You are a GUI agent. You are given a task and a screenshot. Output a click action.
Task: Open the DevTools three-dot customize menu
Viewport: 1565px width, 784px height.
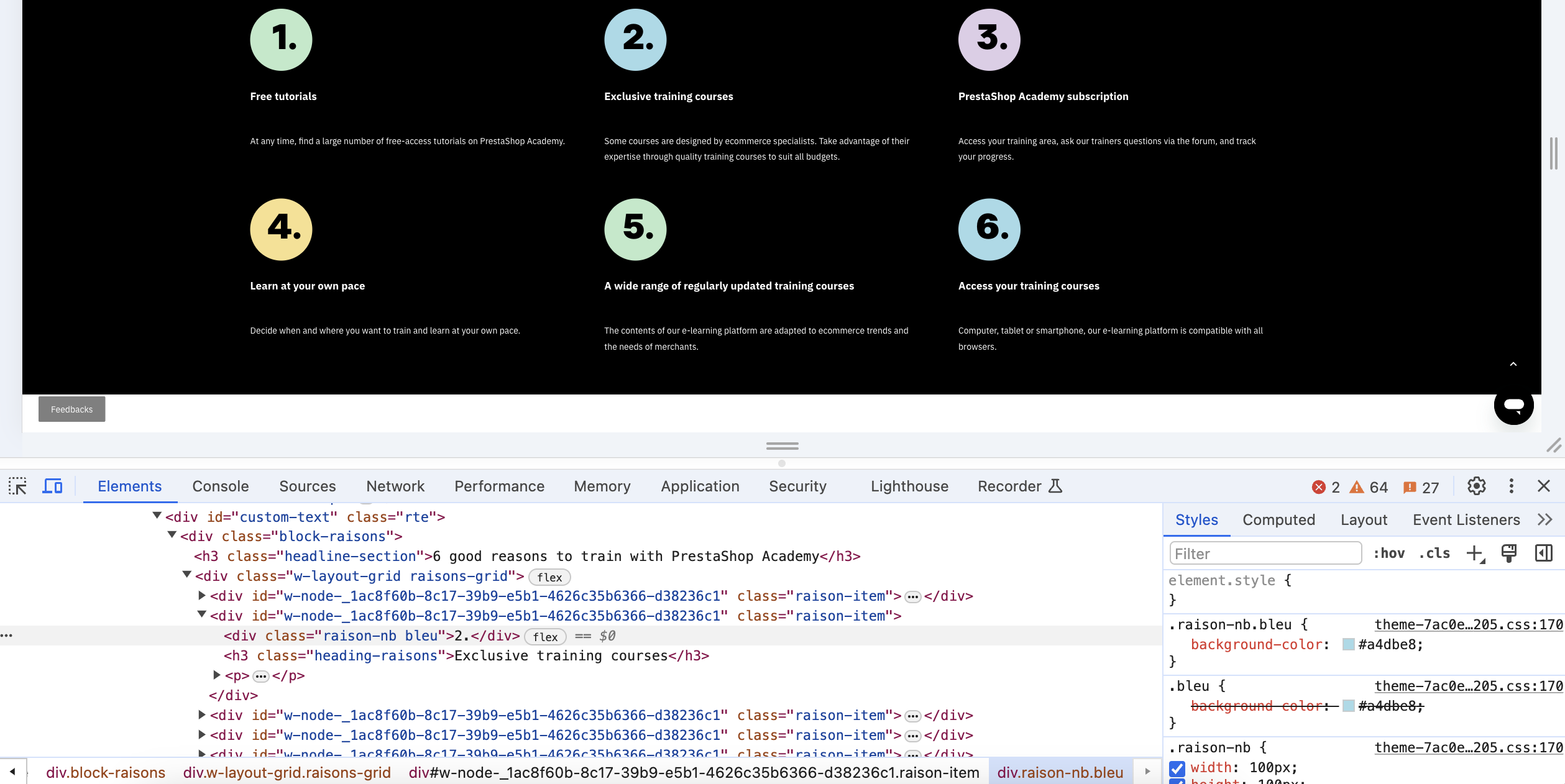pyautogui.click(x=1511, y=486)
